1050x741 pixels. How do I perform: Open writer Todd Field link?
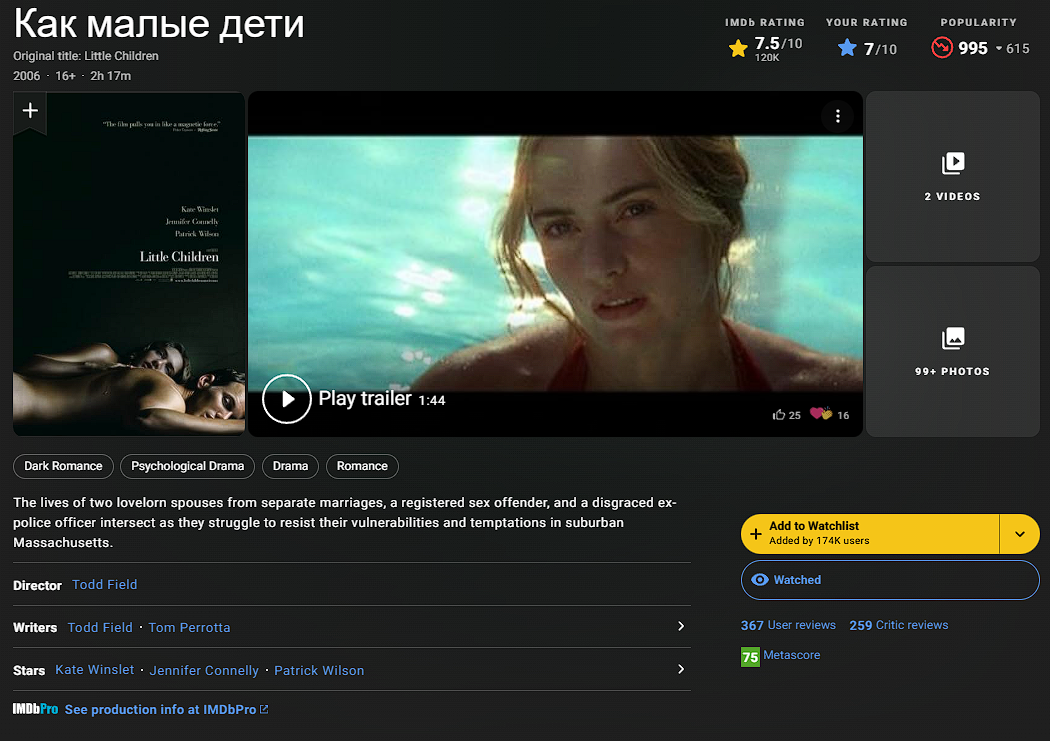(x=100, y=628)
